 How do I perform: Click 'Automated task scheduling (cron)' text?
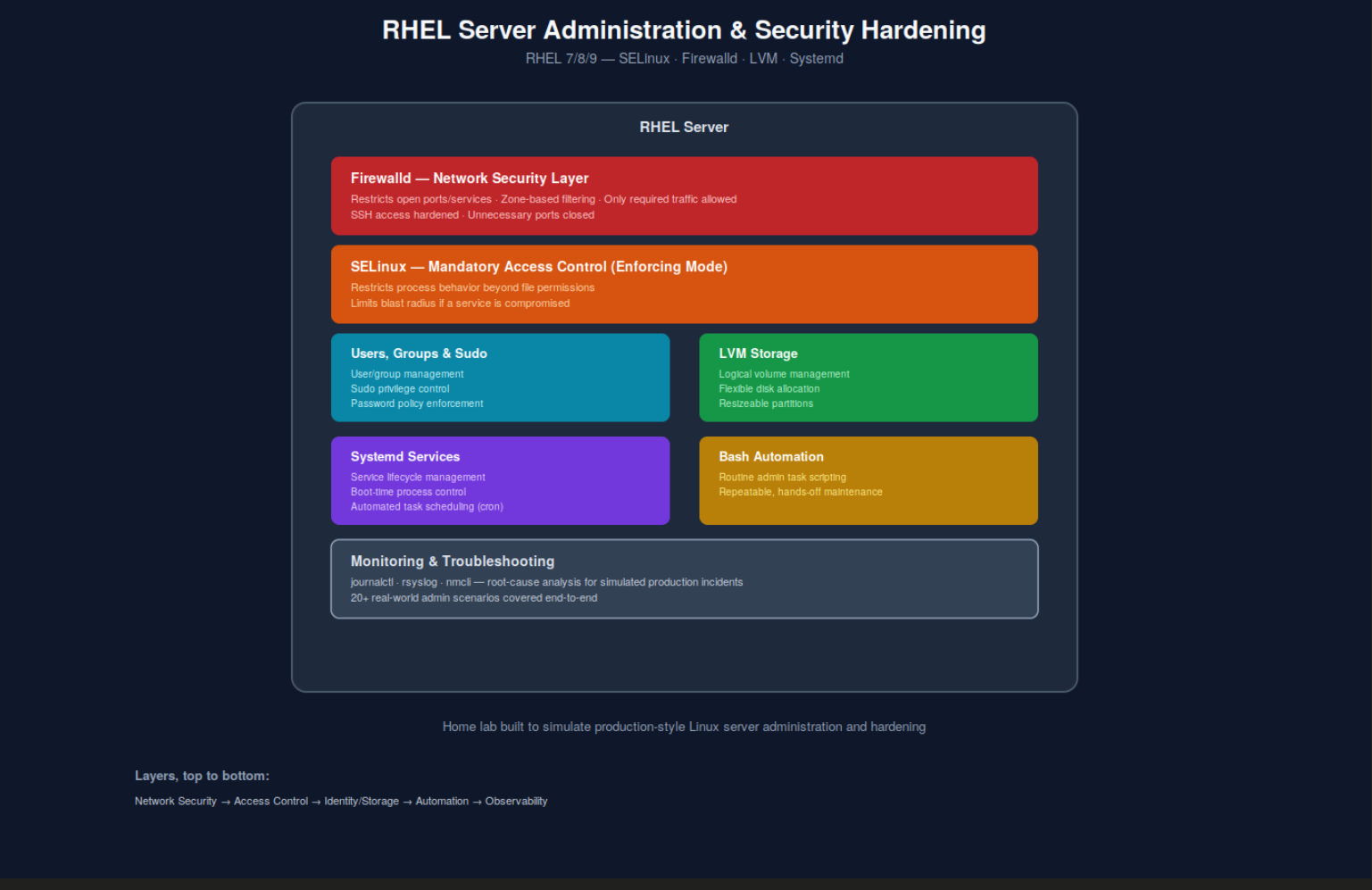[427, 507]
